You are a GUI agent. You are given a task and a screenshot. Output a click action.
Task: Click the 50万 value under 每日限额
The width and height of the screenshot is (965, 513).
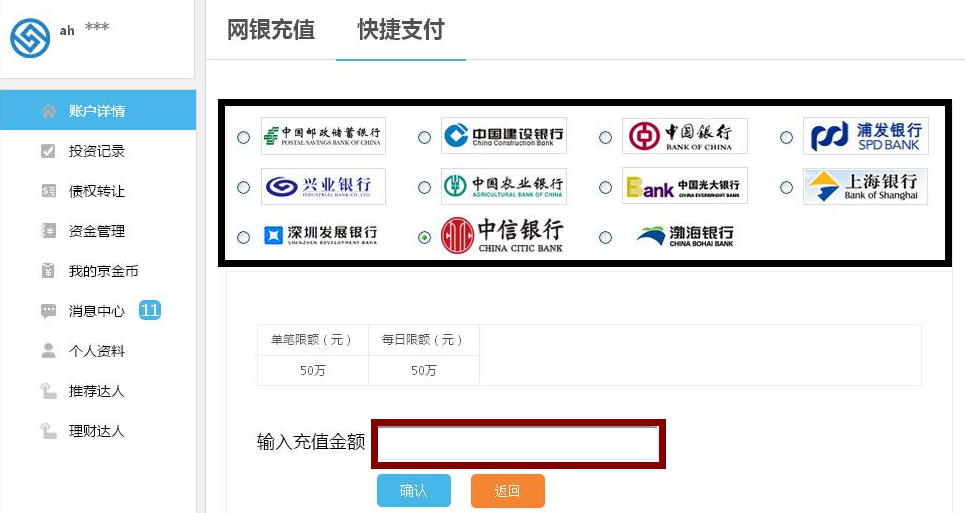click(x=423, y=370)
